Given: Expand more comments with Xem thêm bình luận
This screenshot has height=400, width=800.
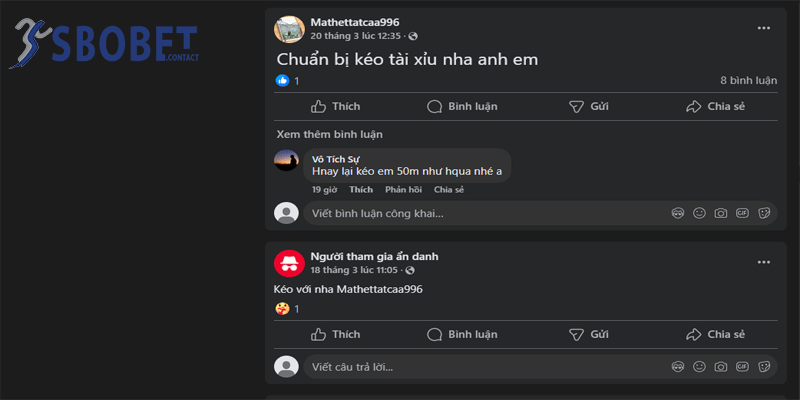Looking at the screenshot, I should [x=329, y=134].
